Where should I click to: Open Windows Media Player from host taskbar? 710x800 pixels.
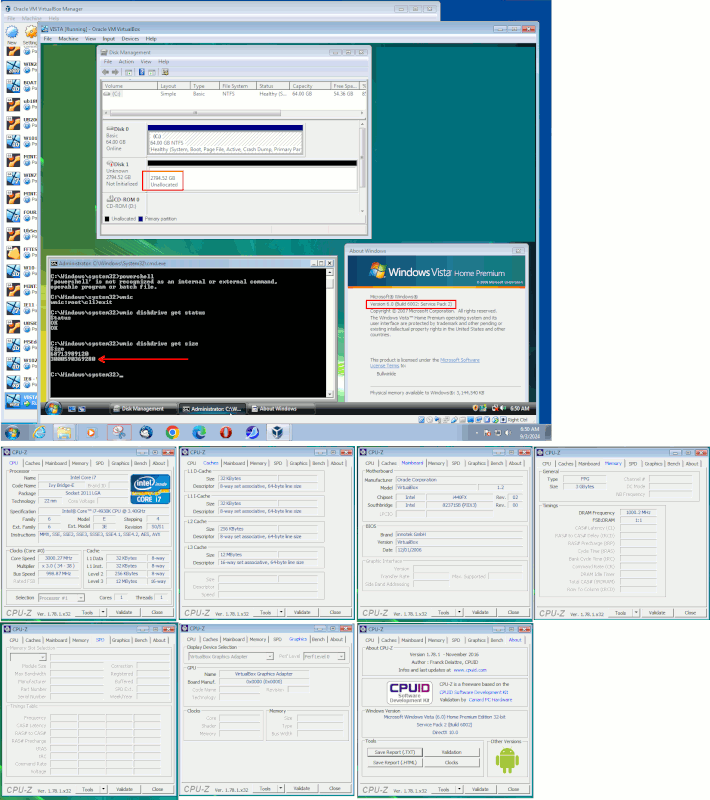tap(91, 433)
